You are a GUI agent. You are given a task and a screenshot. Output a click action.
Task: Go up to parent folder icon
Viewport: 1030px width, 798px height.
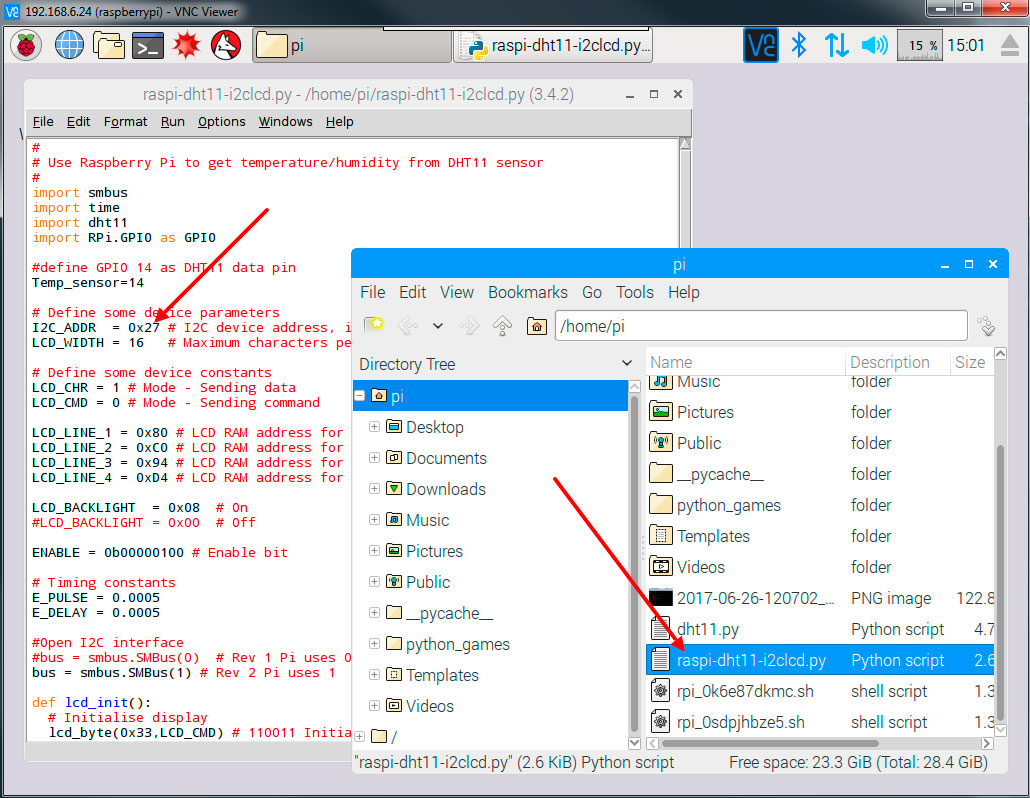pos(503,326)
